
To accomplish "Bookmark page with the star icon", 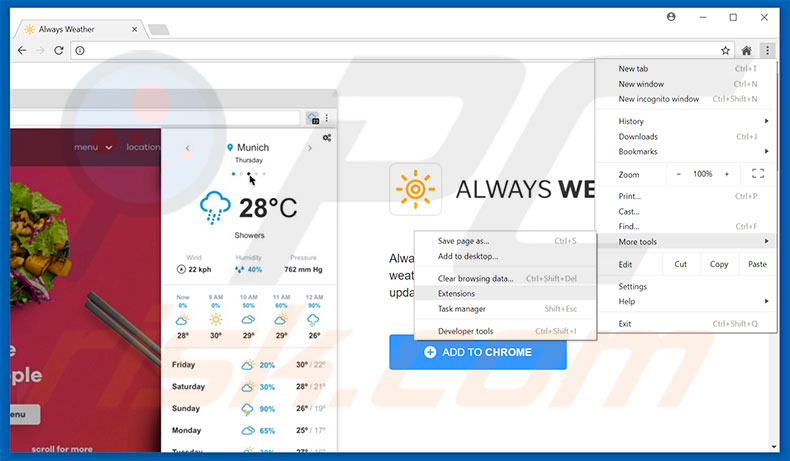I will tap(725, 50).
